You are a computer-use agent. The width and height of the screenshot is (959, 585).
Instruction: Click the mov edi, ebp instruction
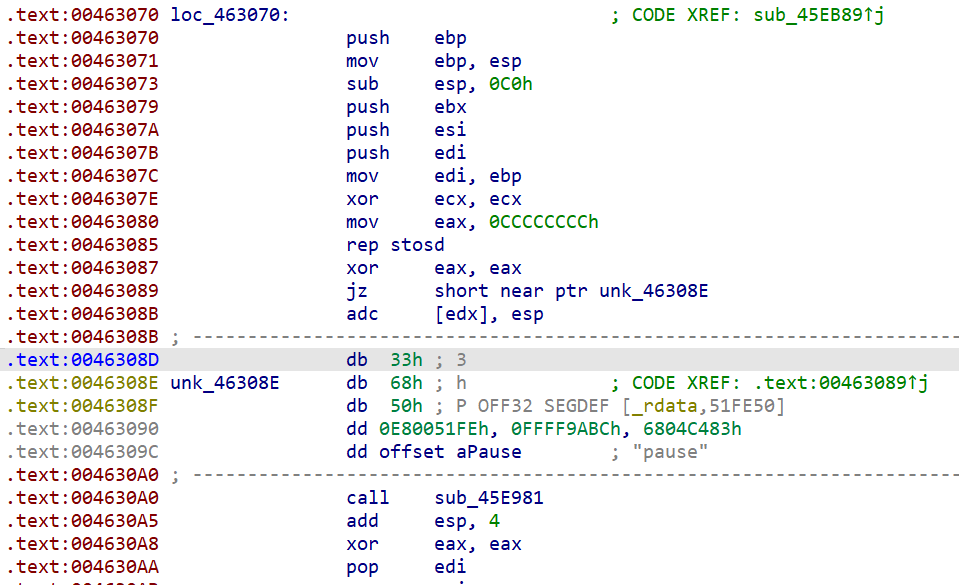click(434, 176)
